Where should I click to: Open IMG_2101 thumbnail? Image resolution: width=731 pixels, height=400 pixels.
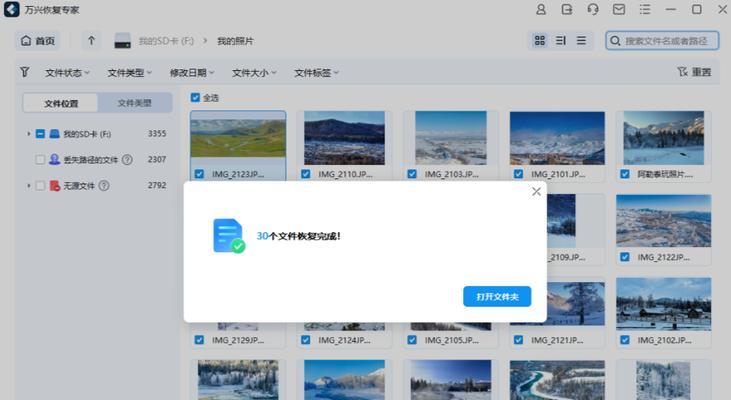click(x=557, y=138)
